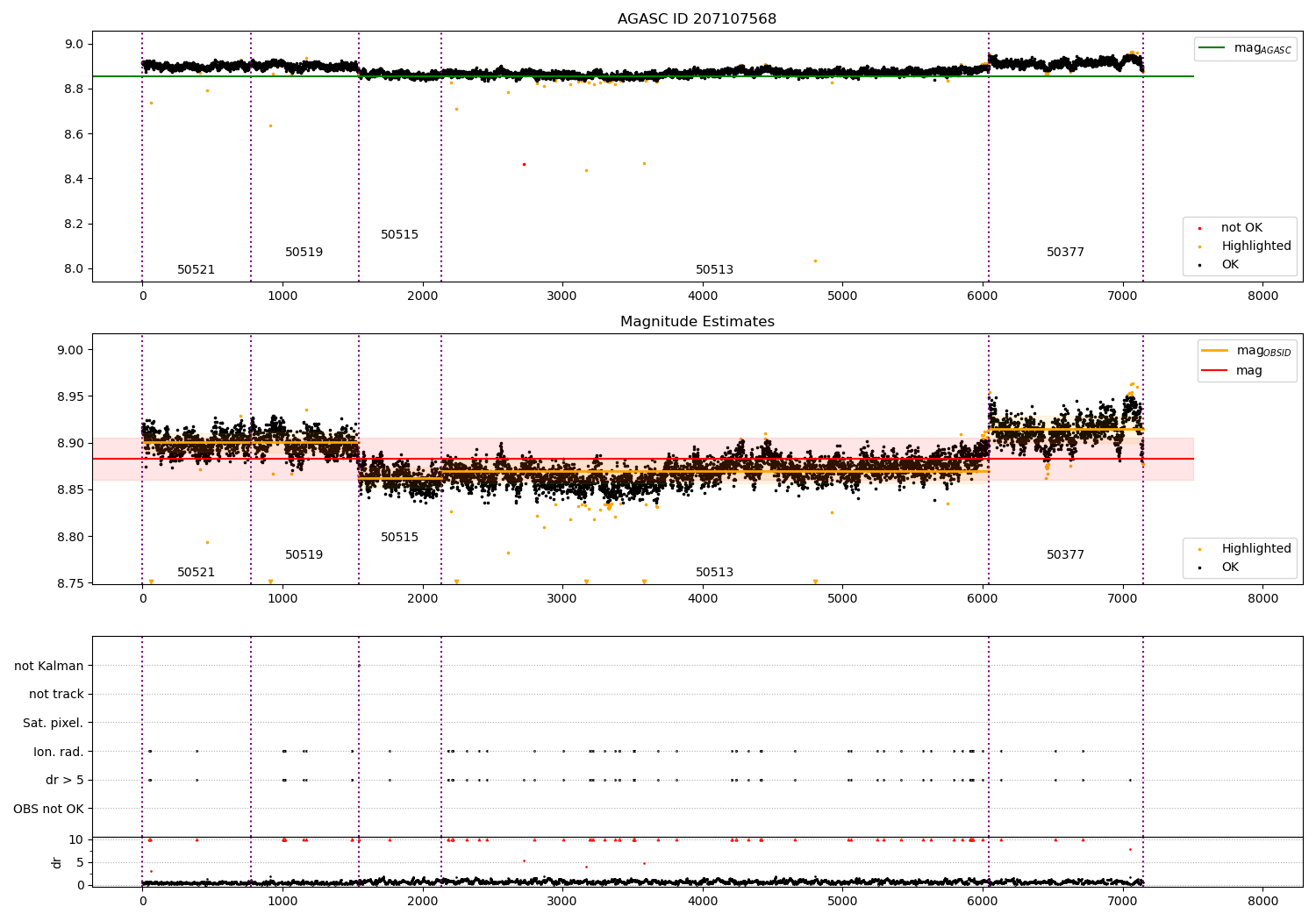
Task: Select the 3000 x-tick under the bottom plot
Action: coord(562,901)
